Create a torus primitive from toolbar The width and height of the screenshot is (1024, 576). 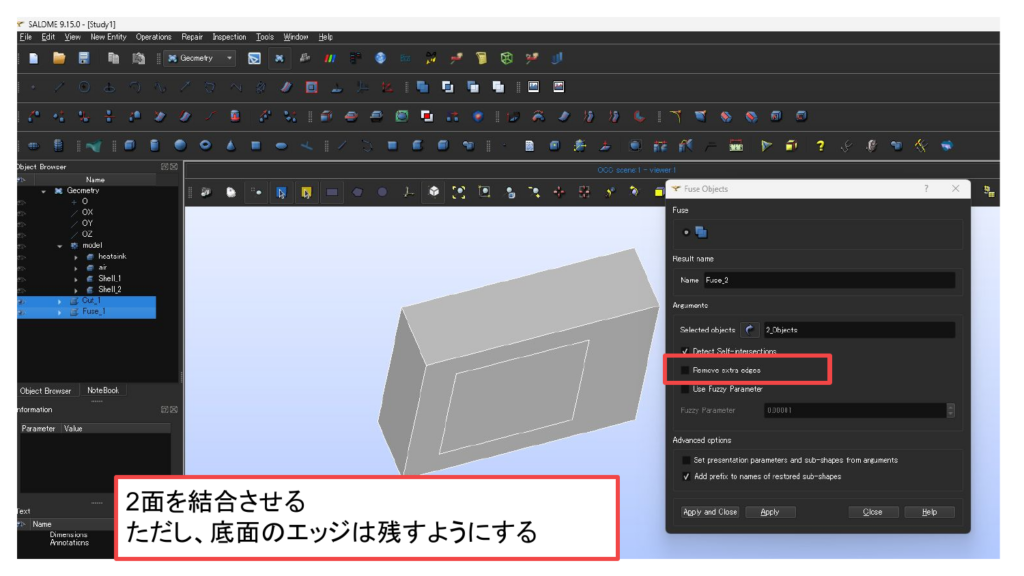[205, 145]
